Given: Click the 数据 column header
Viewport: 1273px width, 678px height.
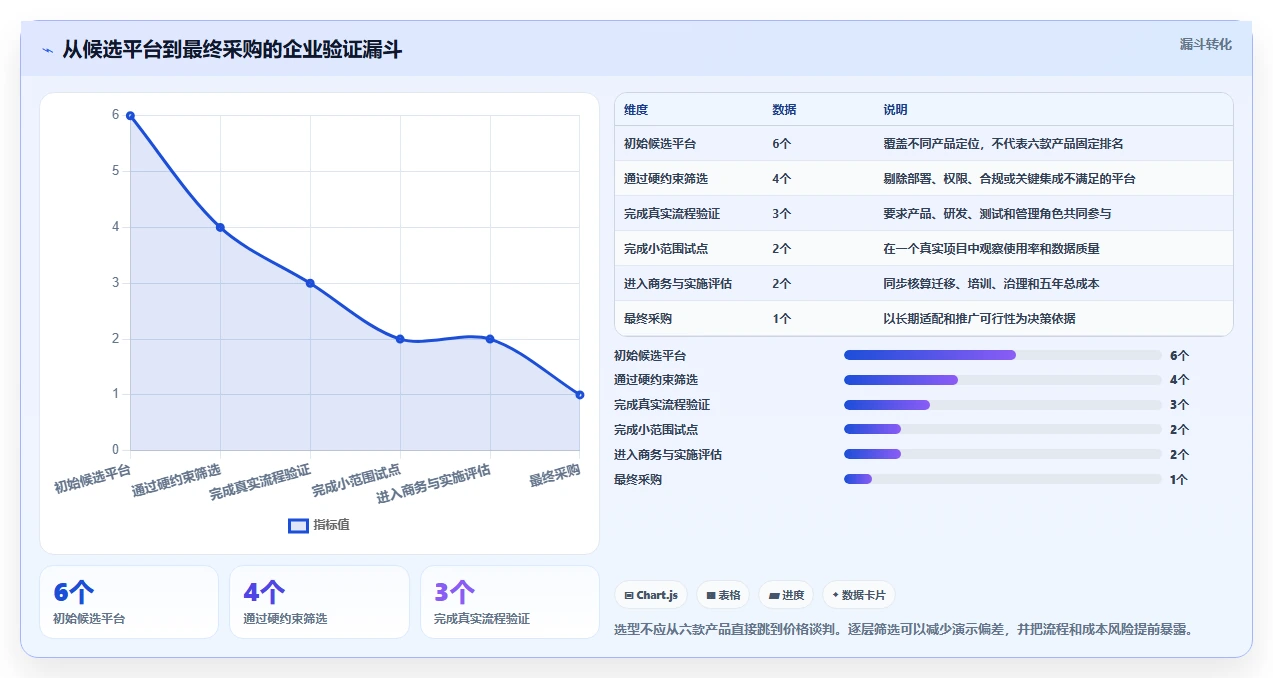Looking at the screenshot, I should tap(784, 110).
